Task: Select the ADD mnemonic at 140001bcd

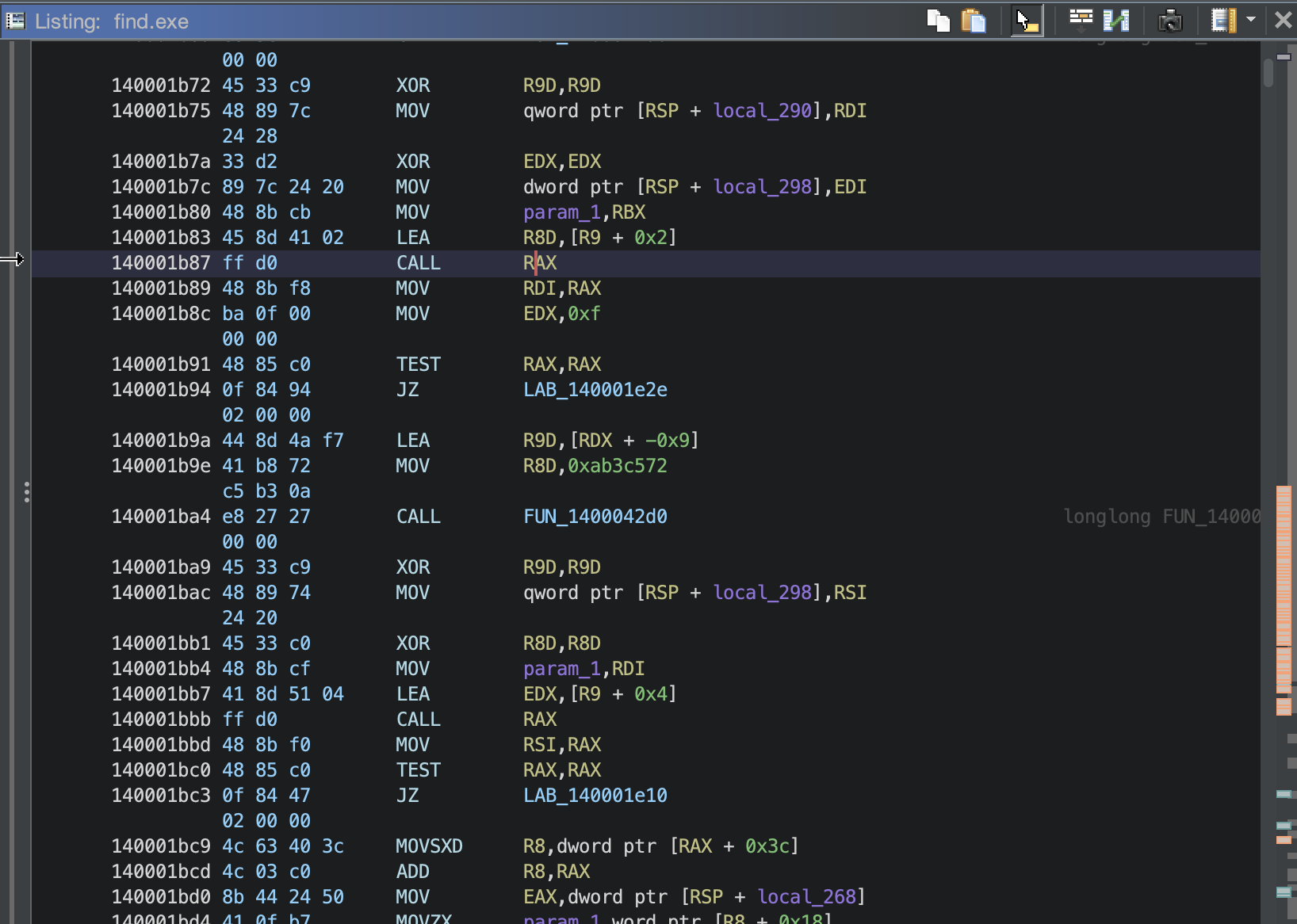Action: [x=412, y=872]
